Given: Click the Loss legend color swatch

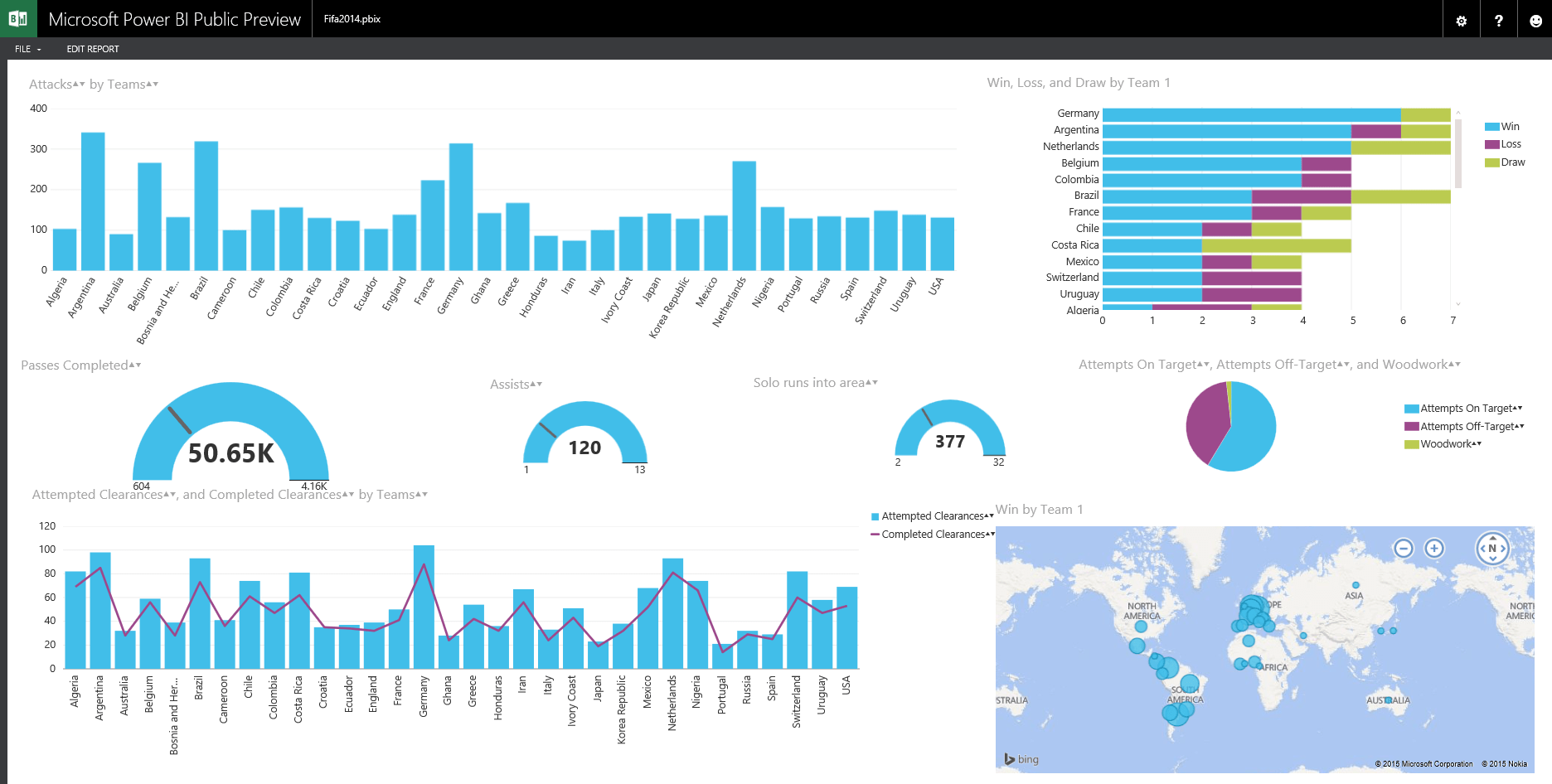Looking at the screenshot, I should (1492, 144).
